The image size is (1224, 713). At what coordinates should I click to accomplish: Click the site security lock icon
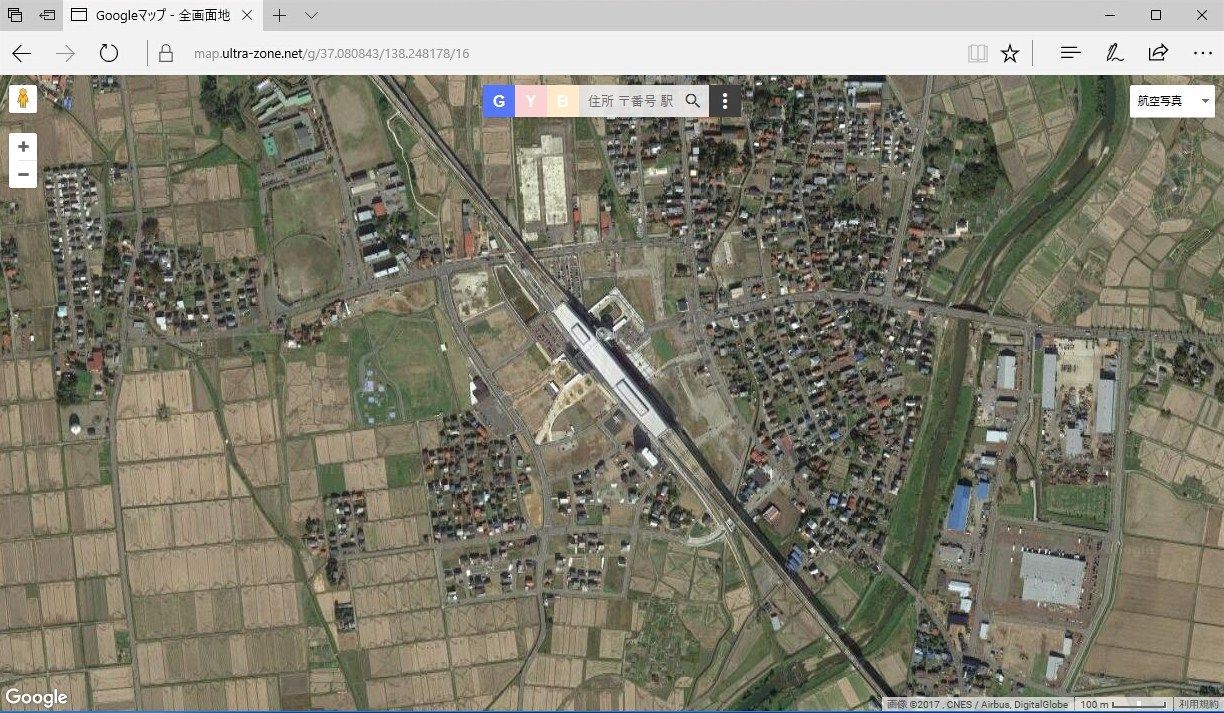165,53
